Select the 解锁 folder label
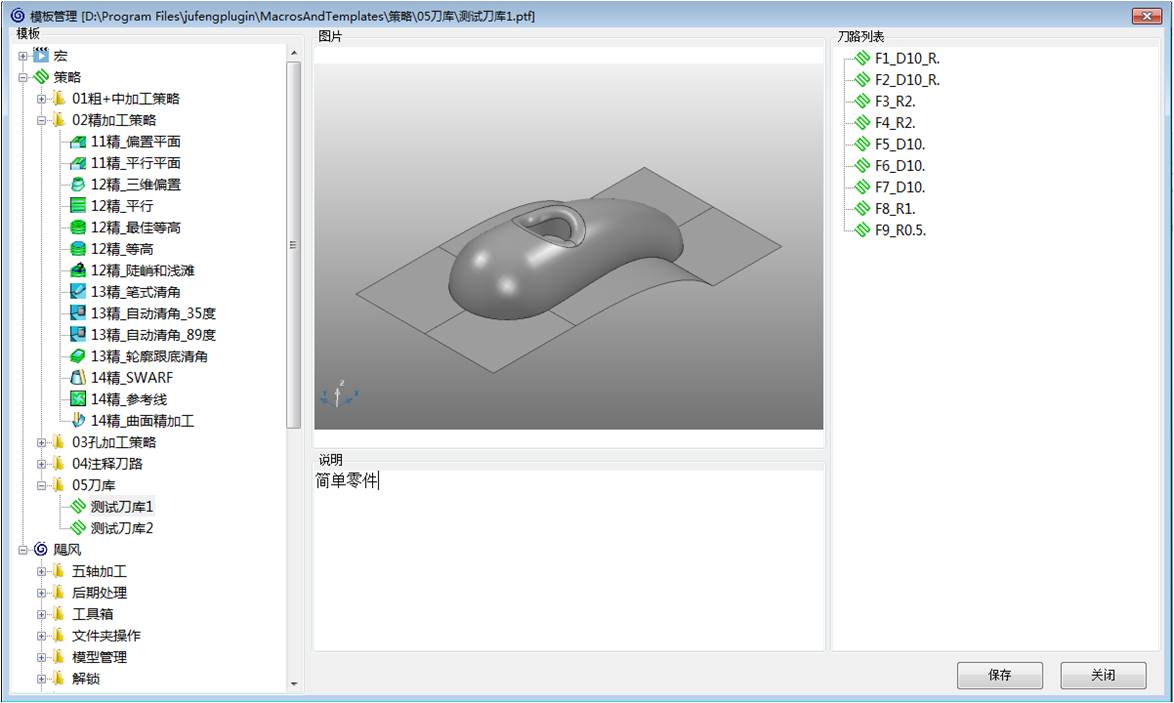 click(x=86, y=679)
